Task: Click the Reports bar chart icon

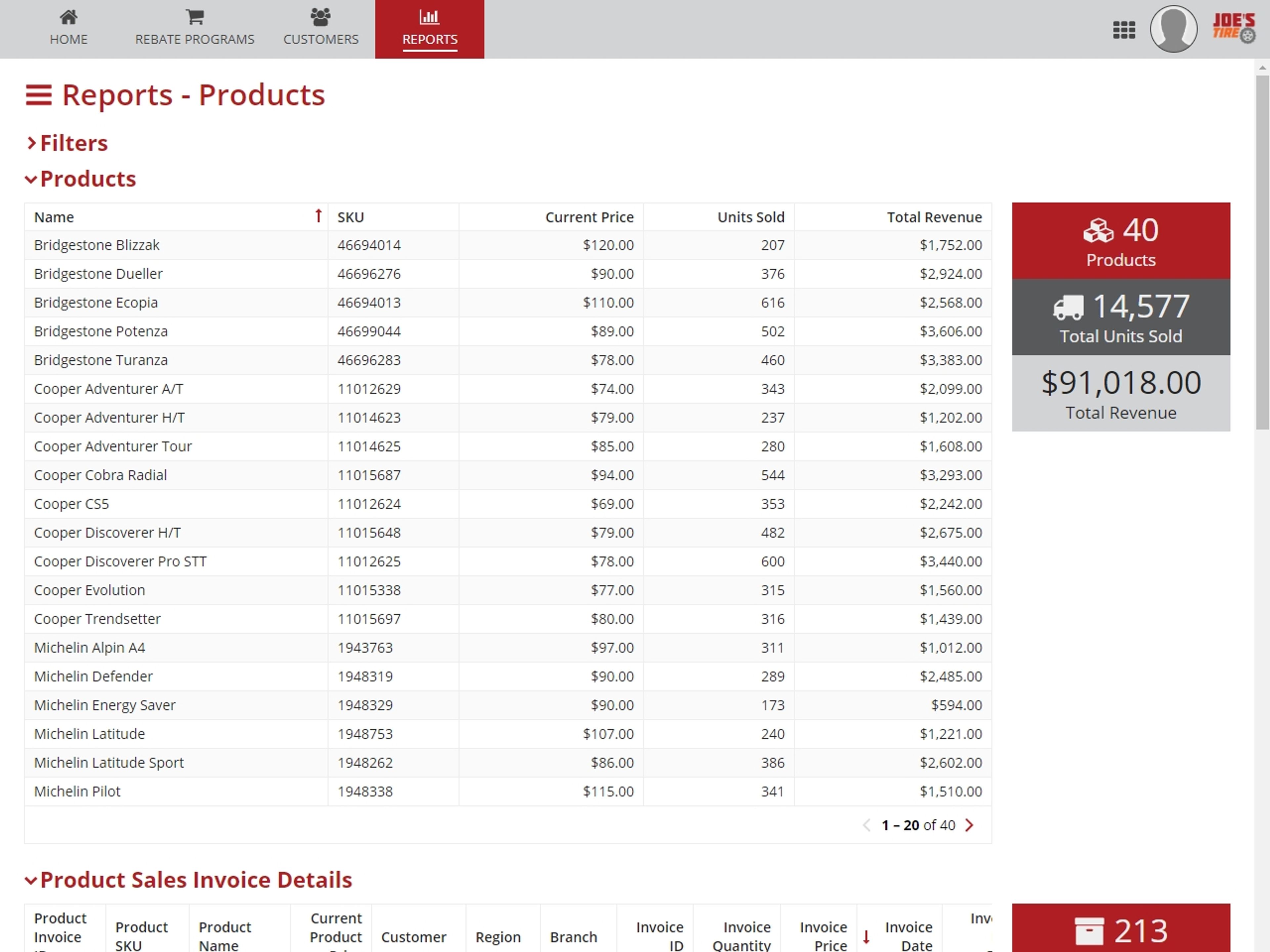Action: pos(430,17)
